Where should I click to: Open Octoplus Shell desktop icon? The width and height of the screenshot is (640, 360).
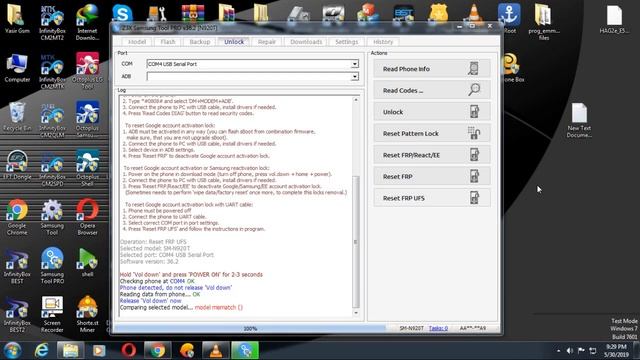[x=87, y=169]
